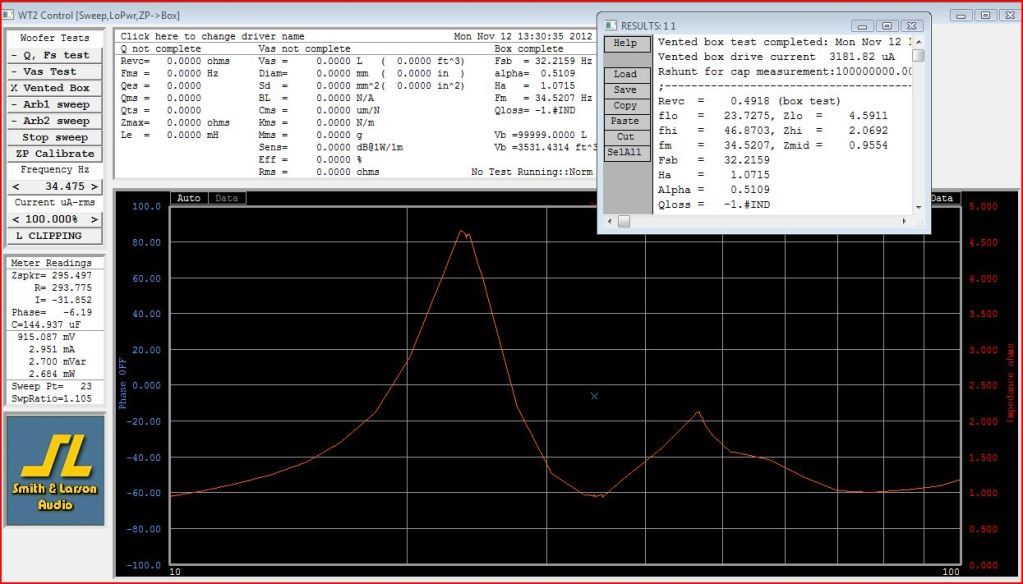Toggle the Vas Test option
The width and height of the screenshot is (1023, 584).
point(54,72)
